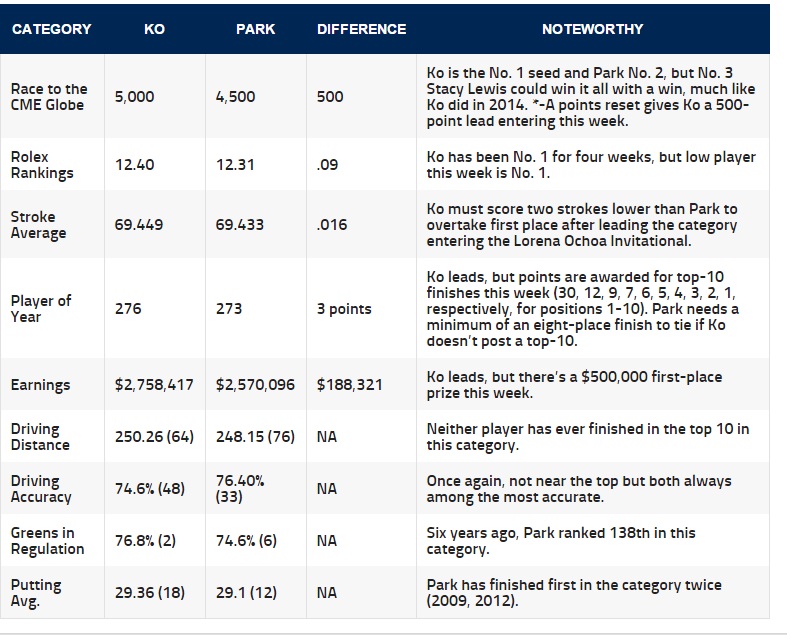The image size is (787, 635).
Task: Select the Race to the CME Globe row label
Action: point(49,97)
